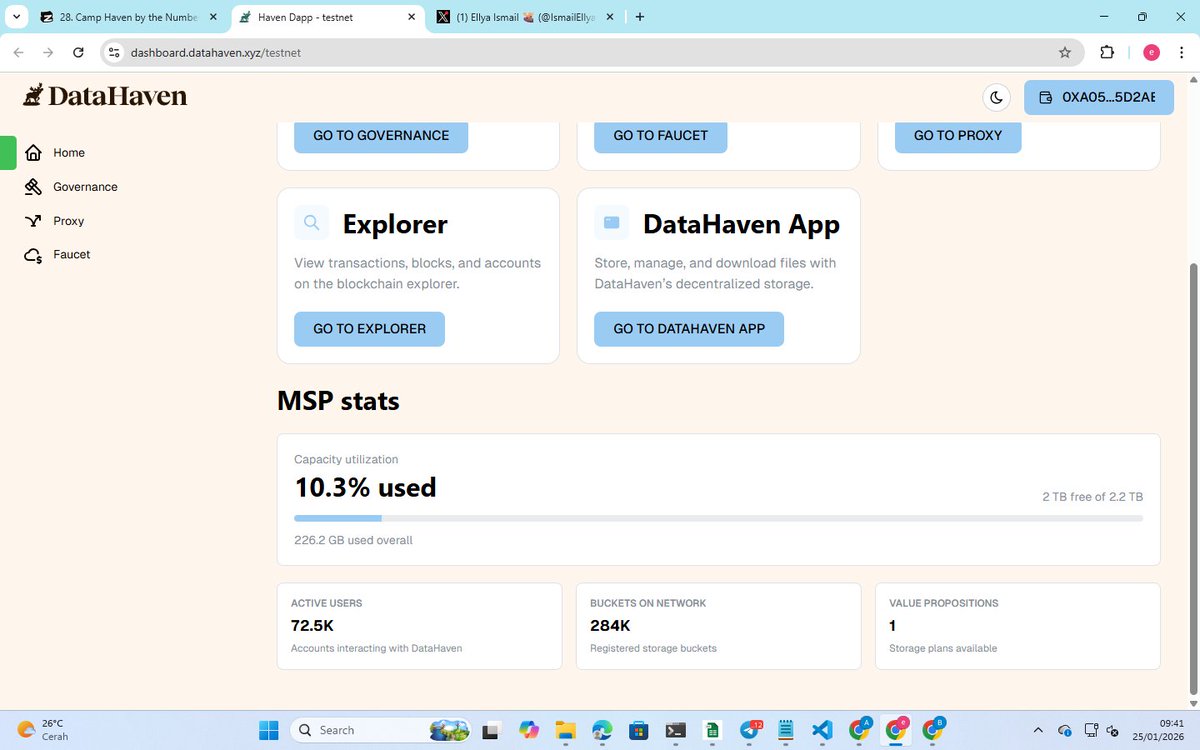Click the browser forward arrow
The height and width of the screenshot is (750, 1200).
[x=48, y=52]
